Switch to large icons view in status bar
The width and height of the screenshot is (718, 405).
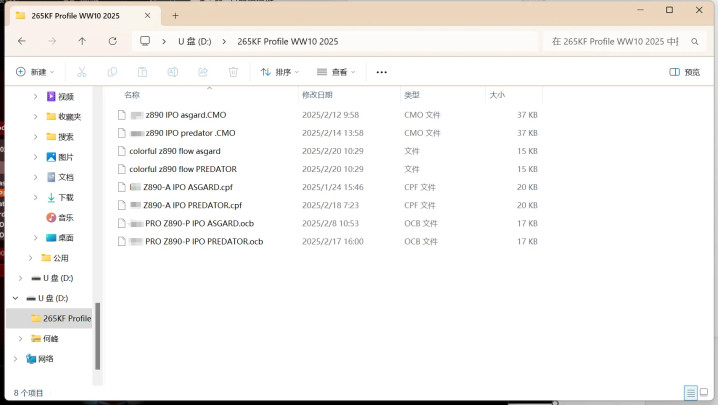704,392
